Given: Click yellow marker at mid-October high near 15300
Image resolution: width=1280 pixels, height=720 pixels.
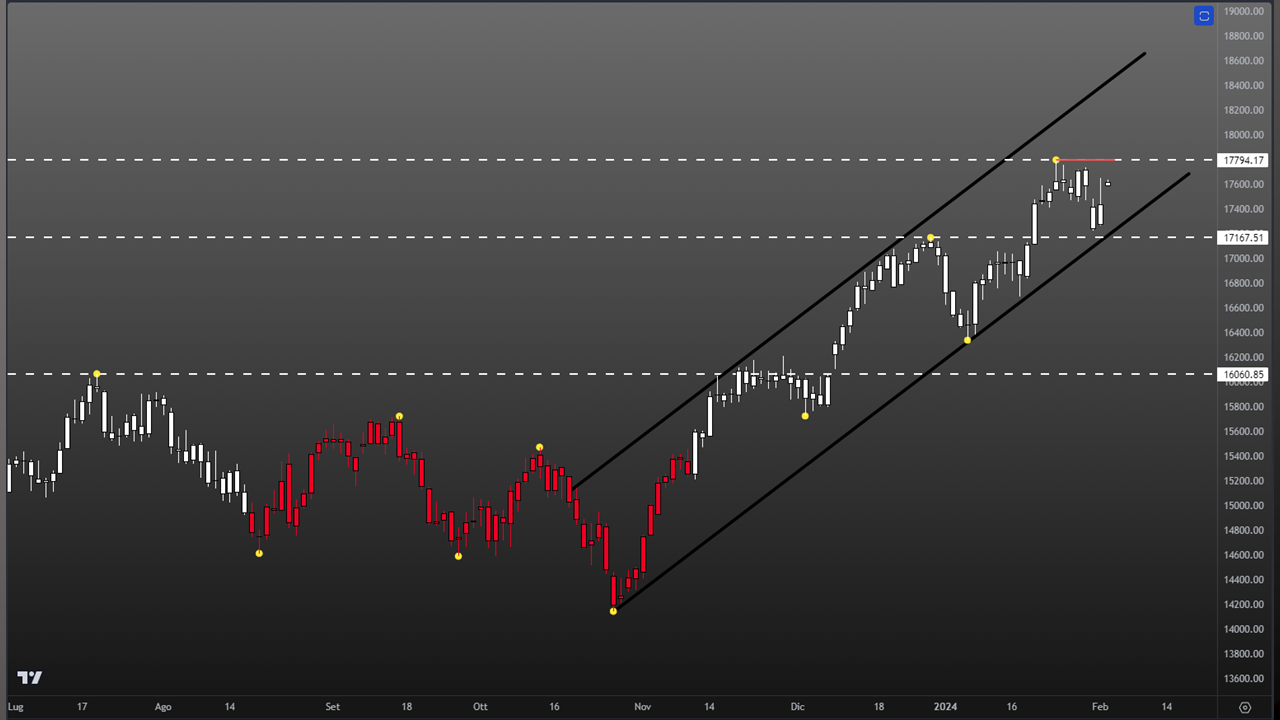Looking at the screenshot, I should point(539,447).
